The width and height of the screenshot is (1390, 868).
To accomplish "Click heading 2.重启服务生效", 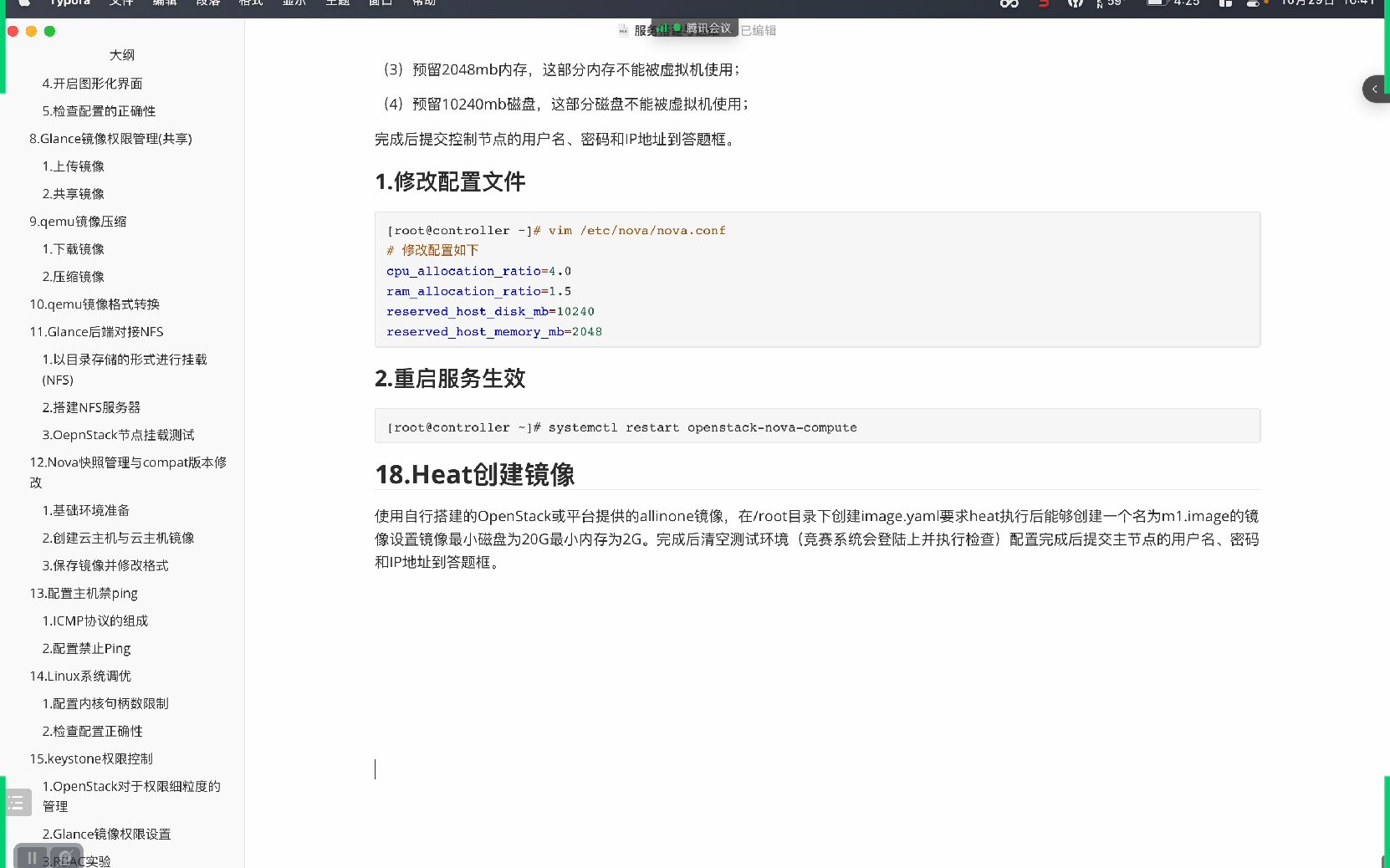I will pyautogui.click(x=450, y=378).
